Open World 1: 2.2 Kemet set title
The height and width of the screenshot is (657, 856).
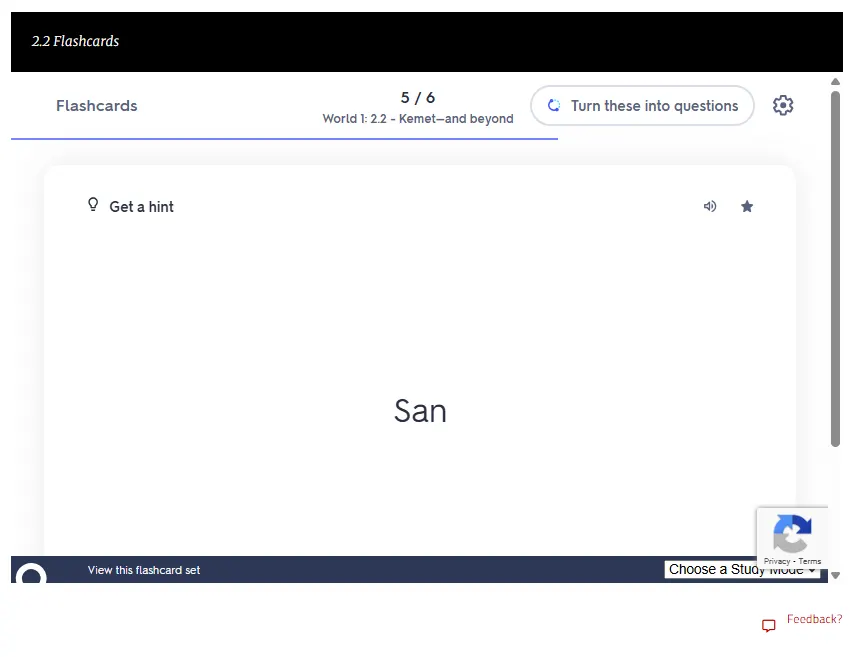(418, 119)
